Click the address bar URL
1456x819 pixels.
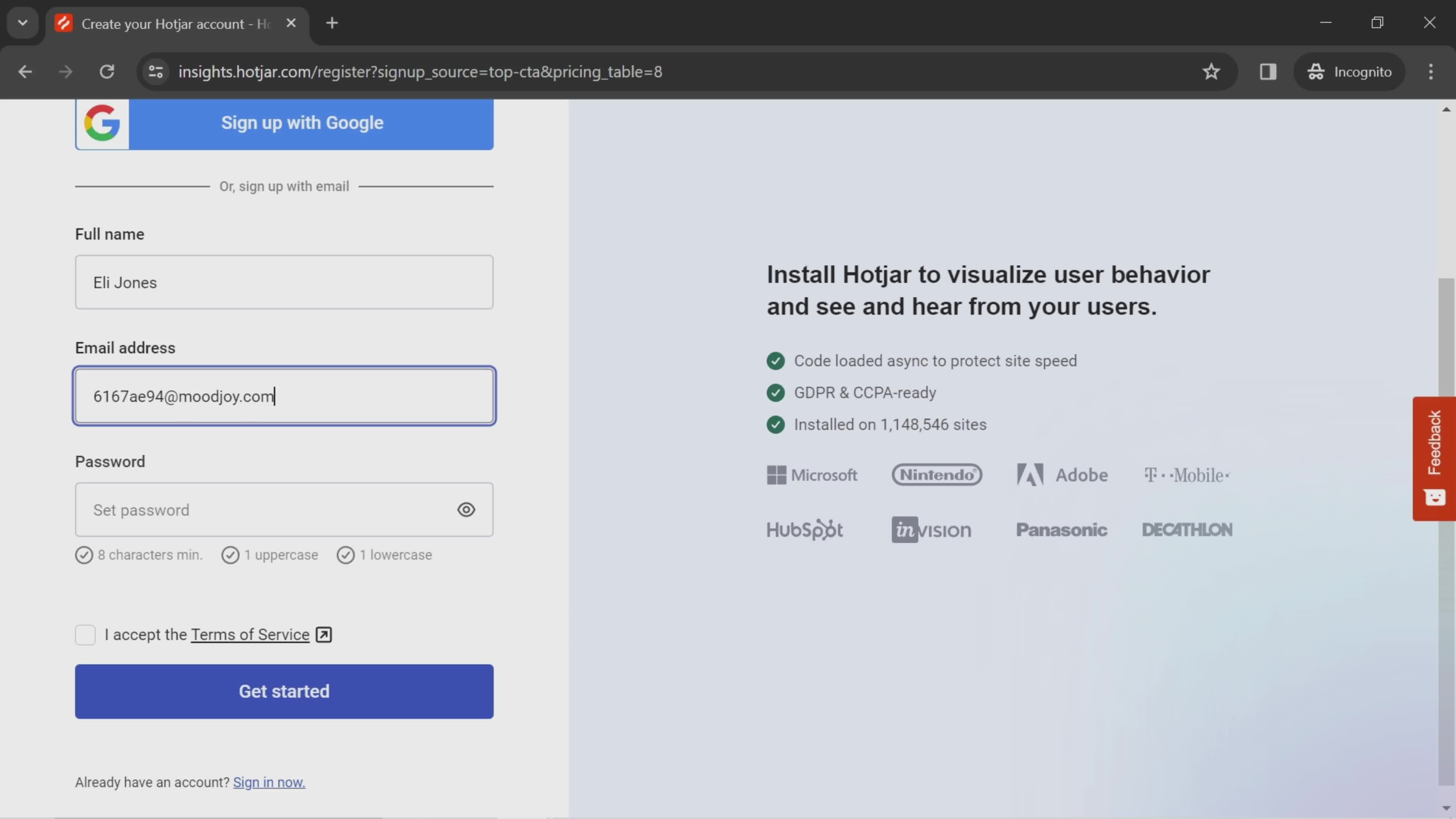click(420, 72)
